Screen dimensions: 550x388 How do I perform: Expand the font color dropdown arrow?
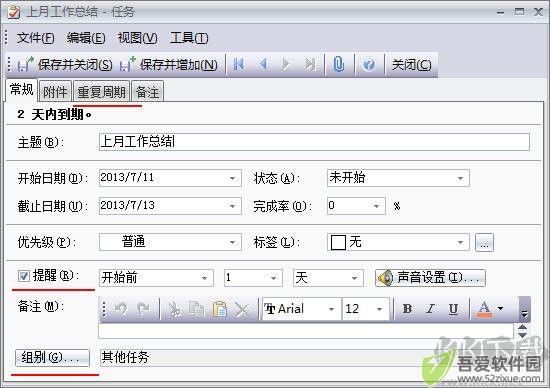501,309
